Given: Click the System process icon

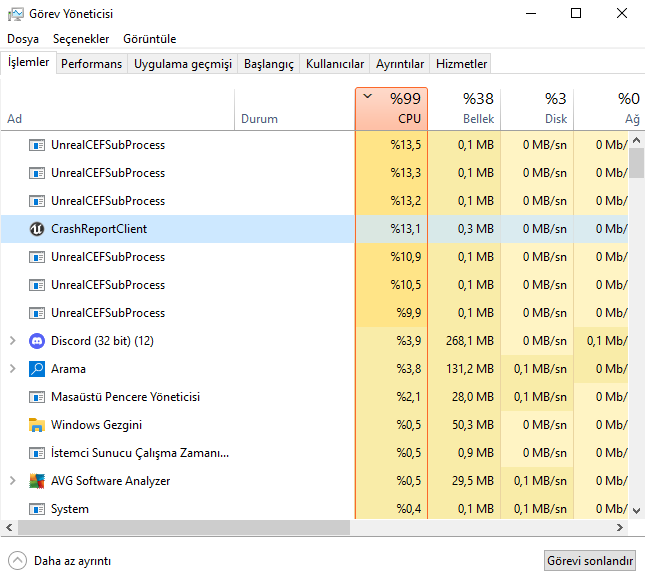Looking at the screenshot, I should (37, 509).
